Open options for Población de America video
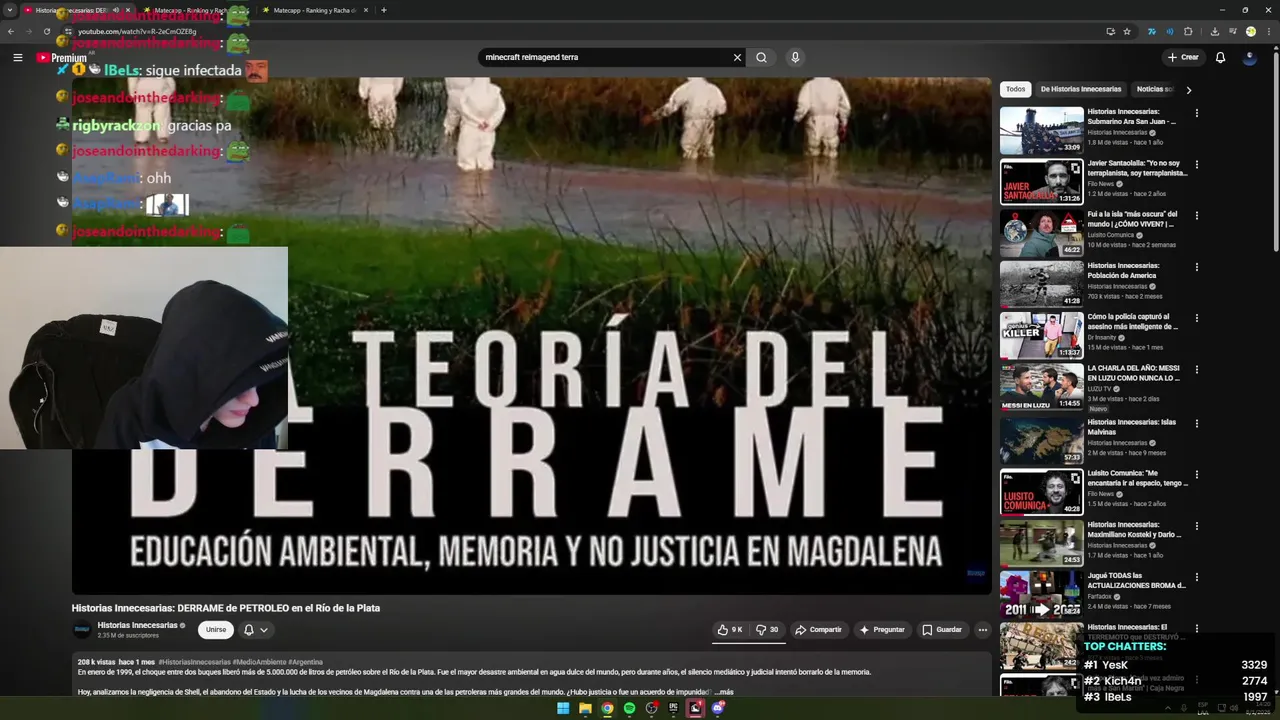This screenshot has height=720, width=1280. (x=1196, y=267)
